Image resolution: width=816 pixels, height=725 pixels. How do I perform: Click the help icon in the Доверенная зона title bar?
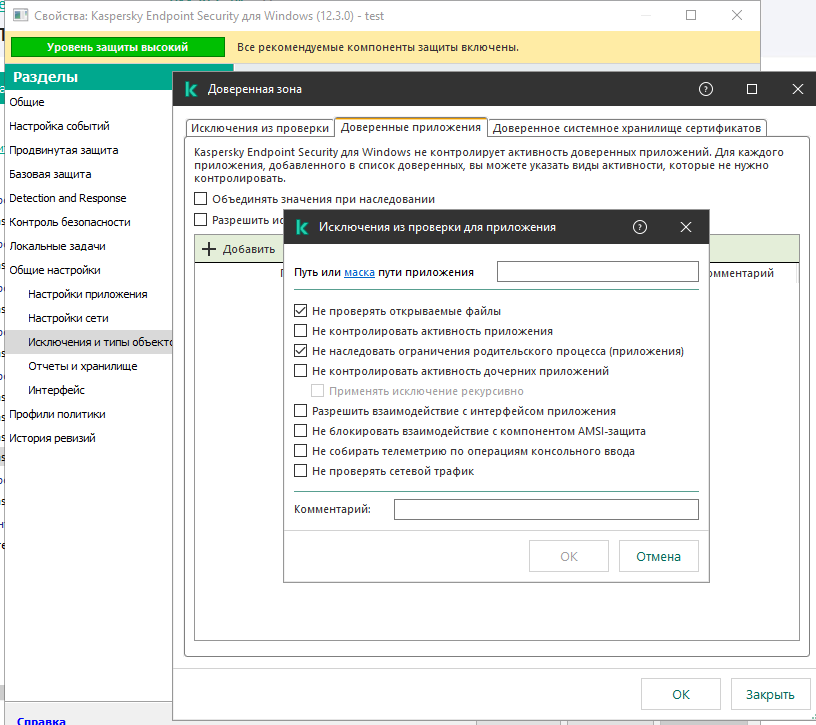pyautogui.click(x=705, y=89)
